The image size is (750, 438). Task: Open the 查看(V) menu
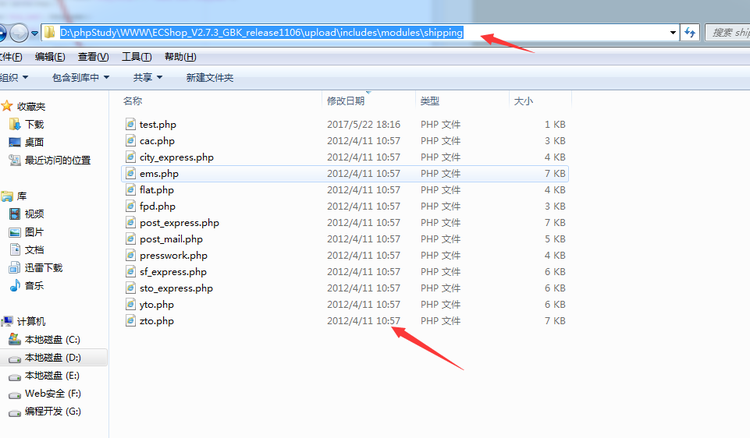[x=93, y=57]
